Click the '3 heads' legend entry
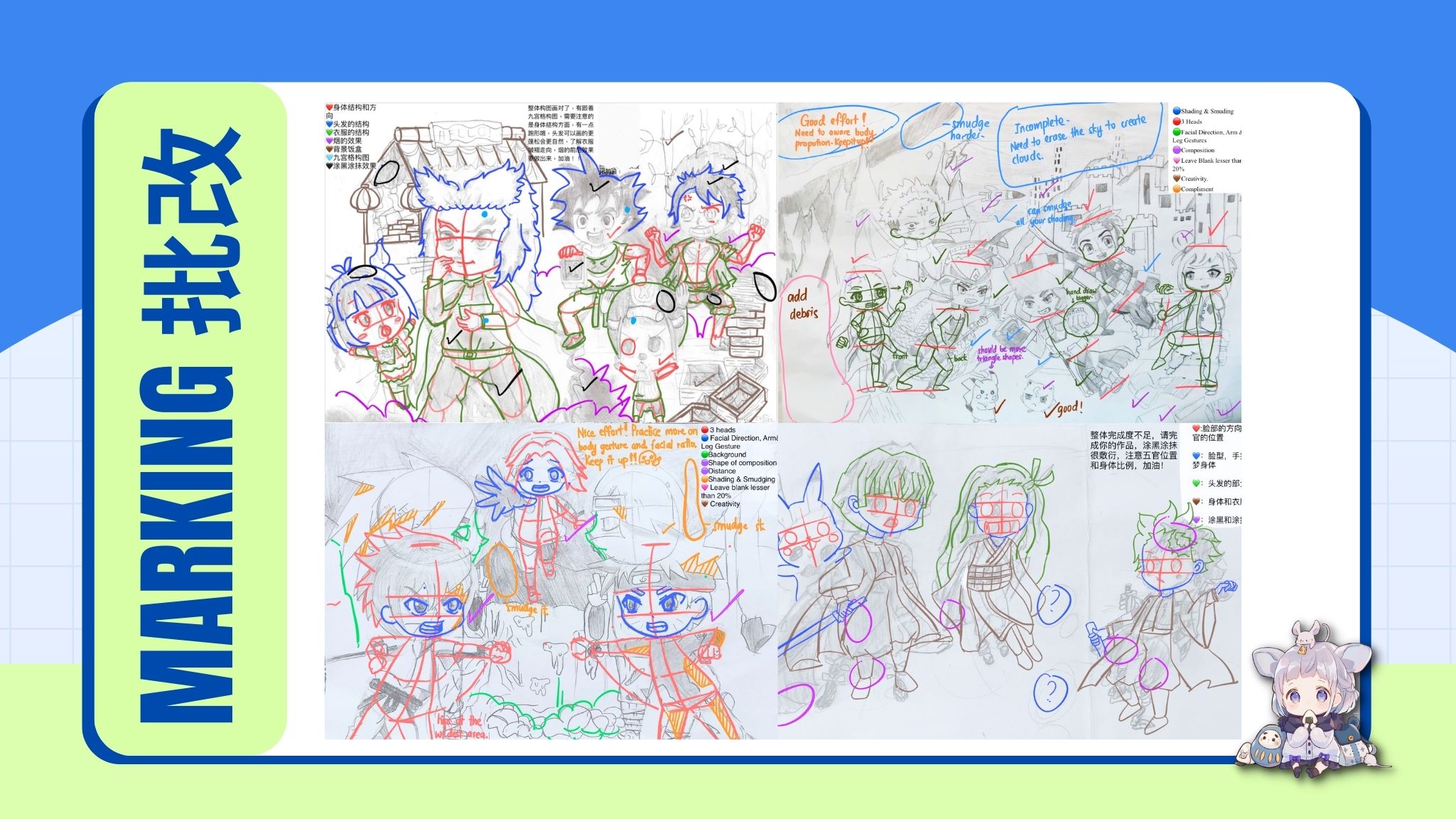 point(722,430)
